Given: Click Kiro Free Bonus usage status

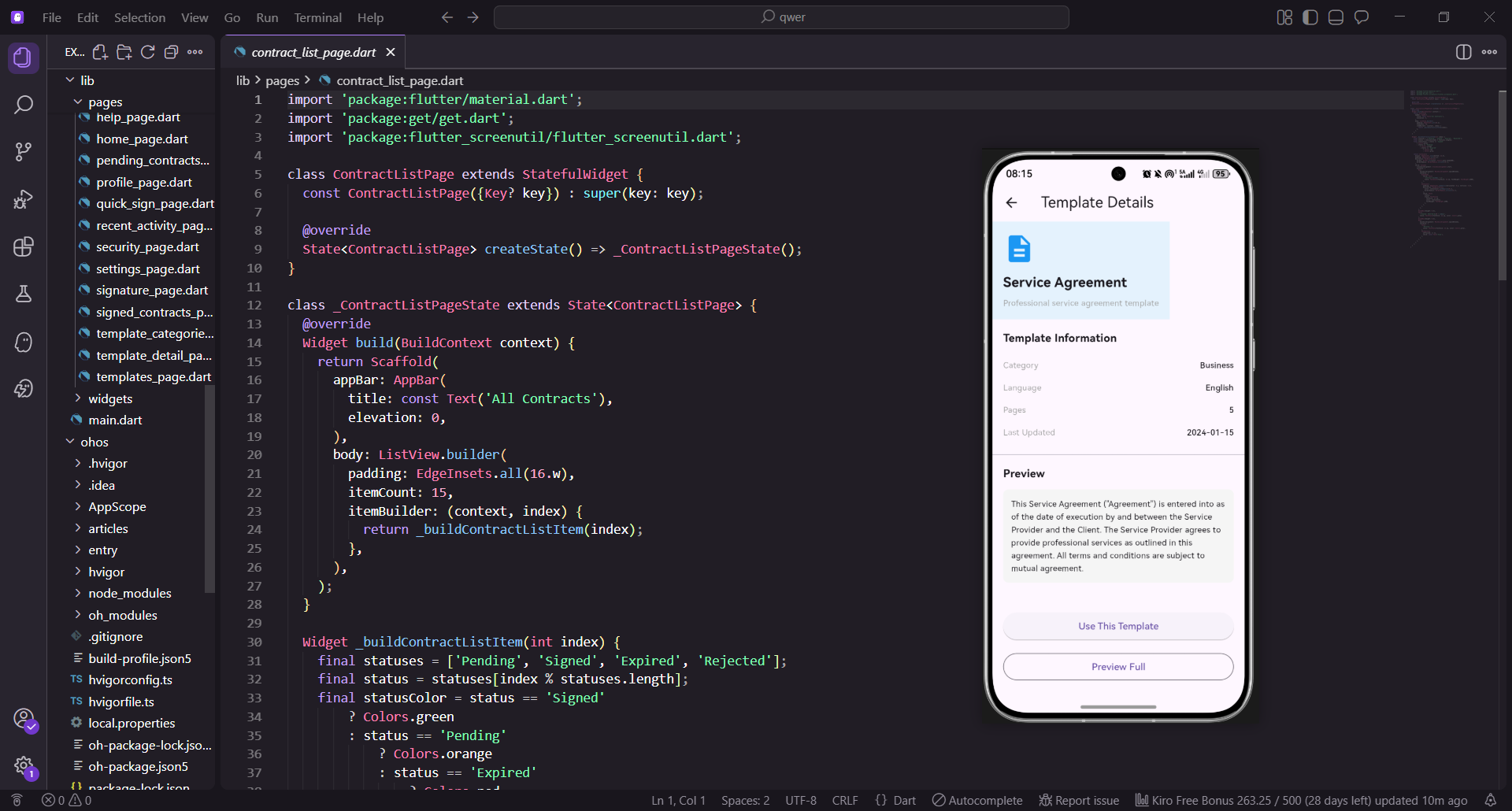Looking at the screenshot, I should [1301, 800].
